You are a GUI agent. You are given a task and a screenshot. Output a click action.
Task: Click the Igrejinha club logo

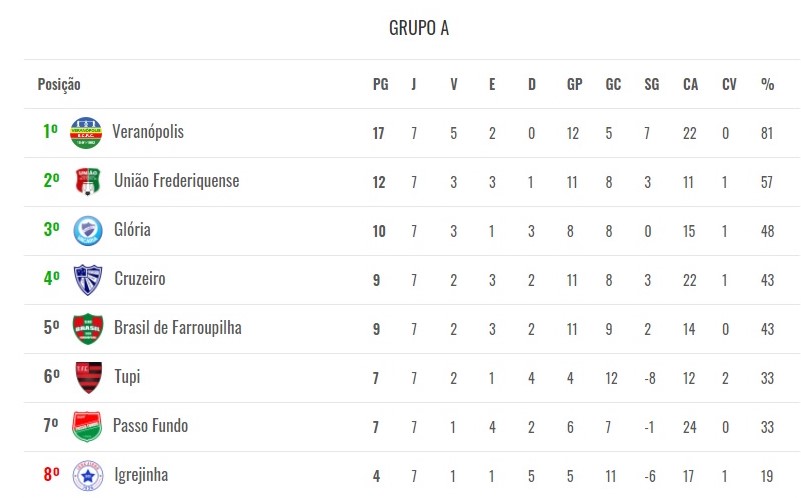pos(88,475)
